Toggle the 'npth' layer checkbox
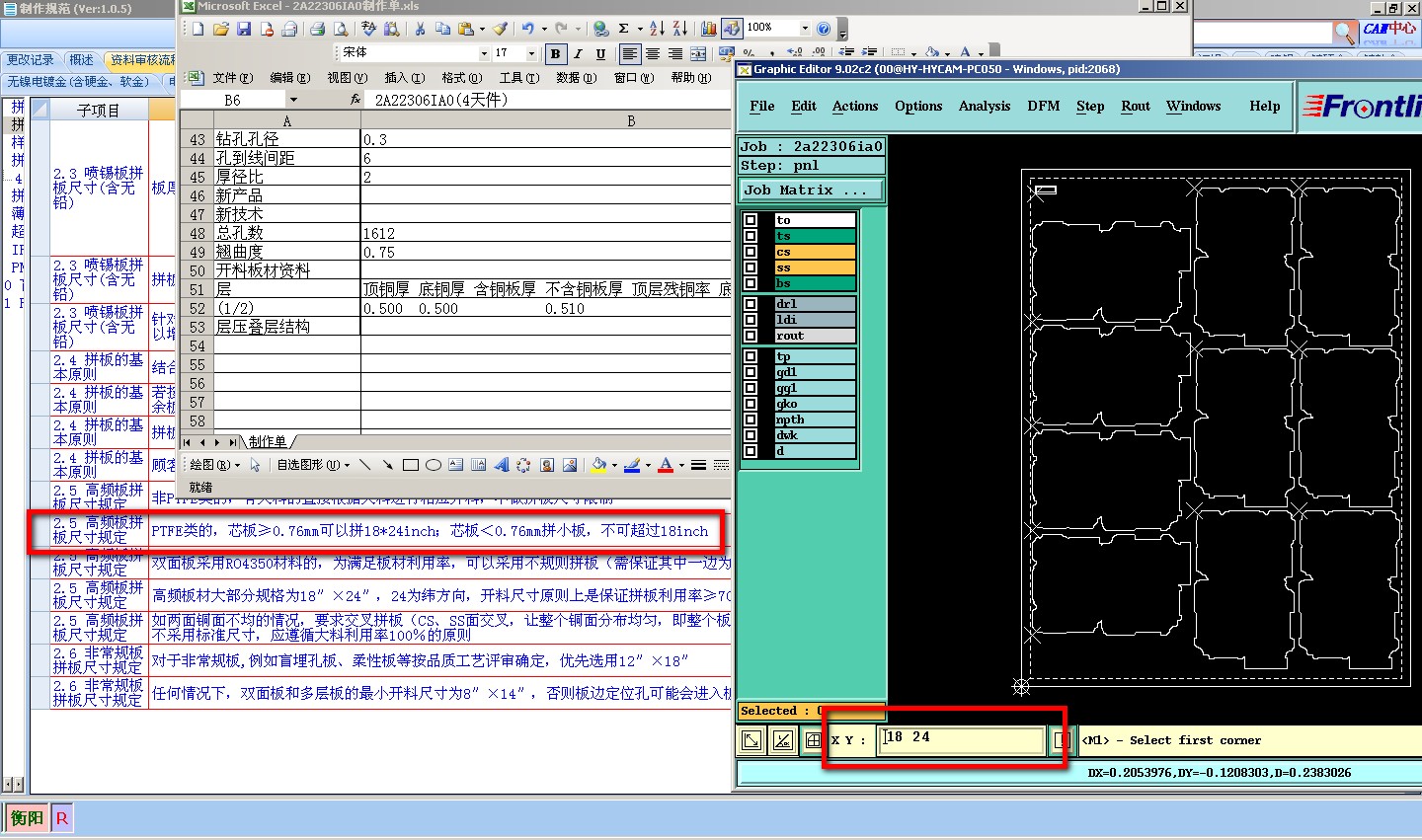The image size is (1422, 840). point(750,420)
